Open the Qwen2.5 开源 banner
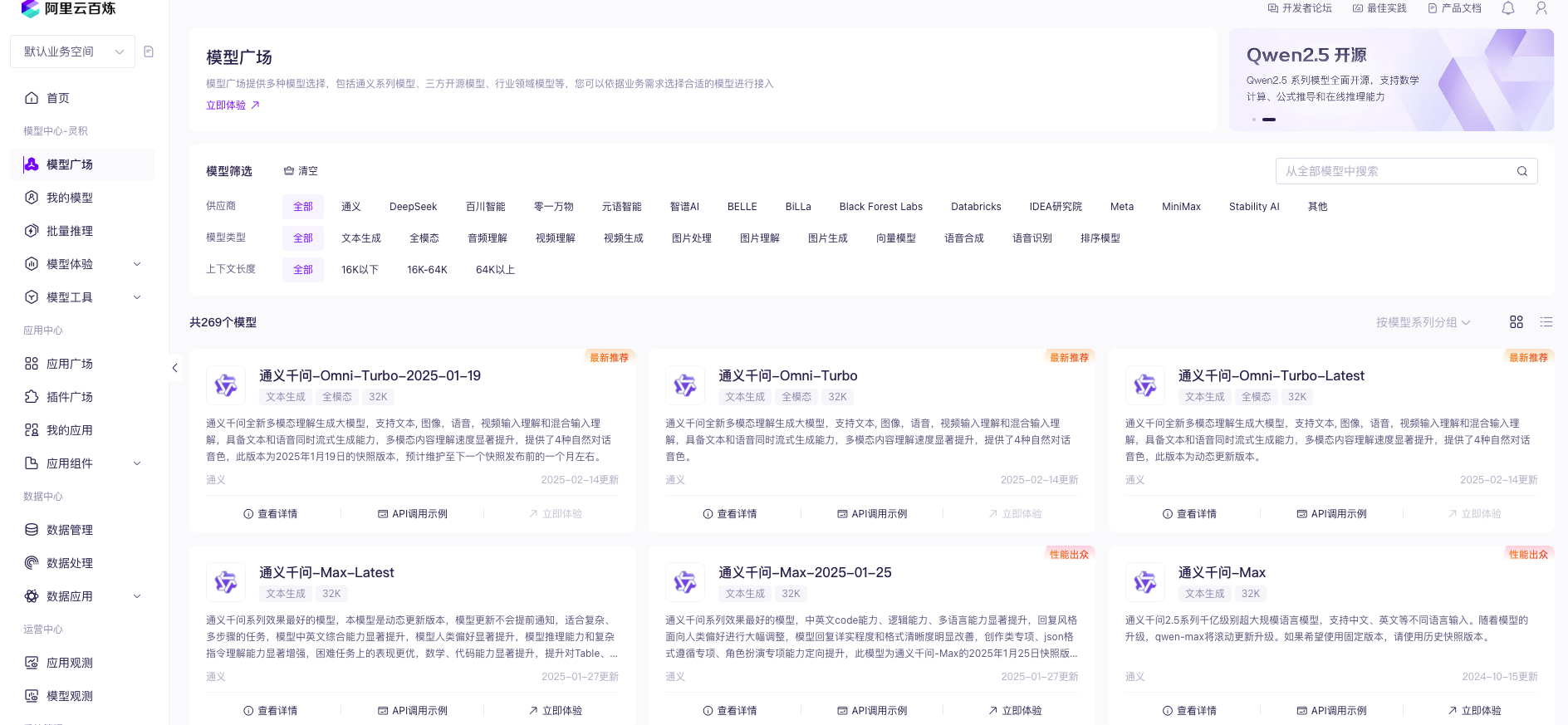 point(1391,80)
